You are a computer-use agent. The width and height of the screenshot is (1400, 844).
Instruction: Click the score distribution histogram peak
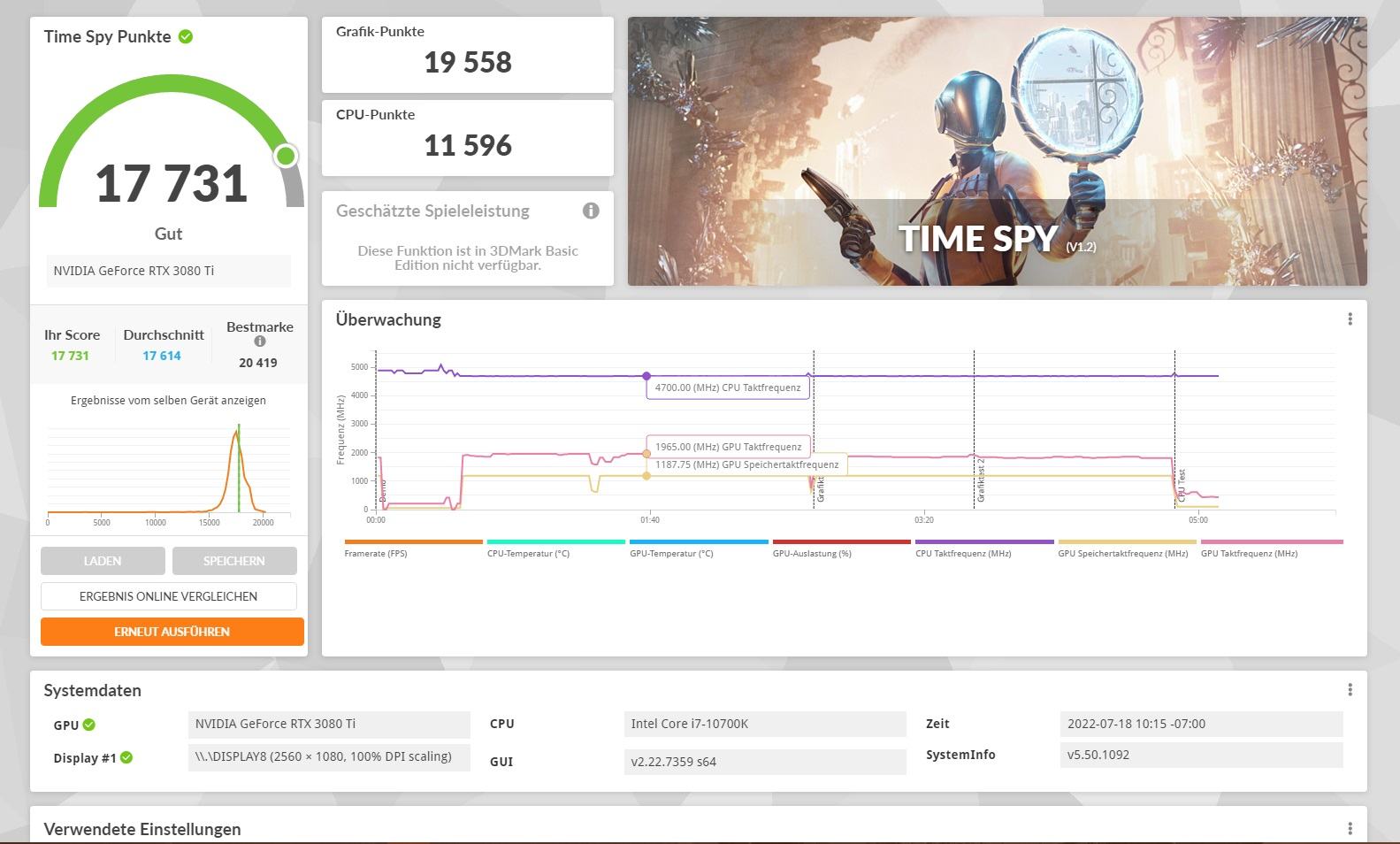(x=236, y=433)
